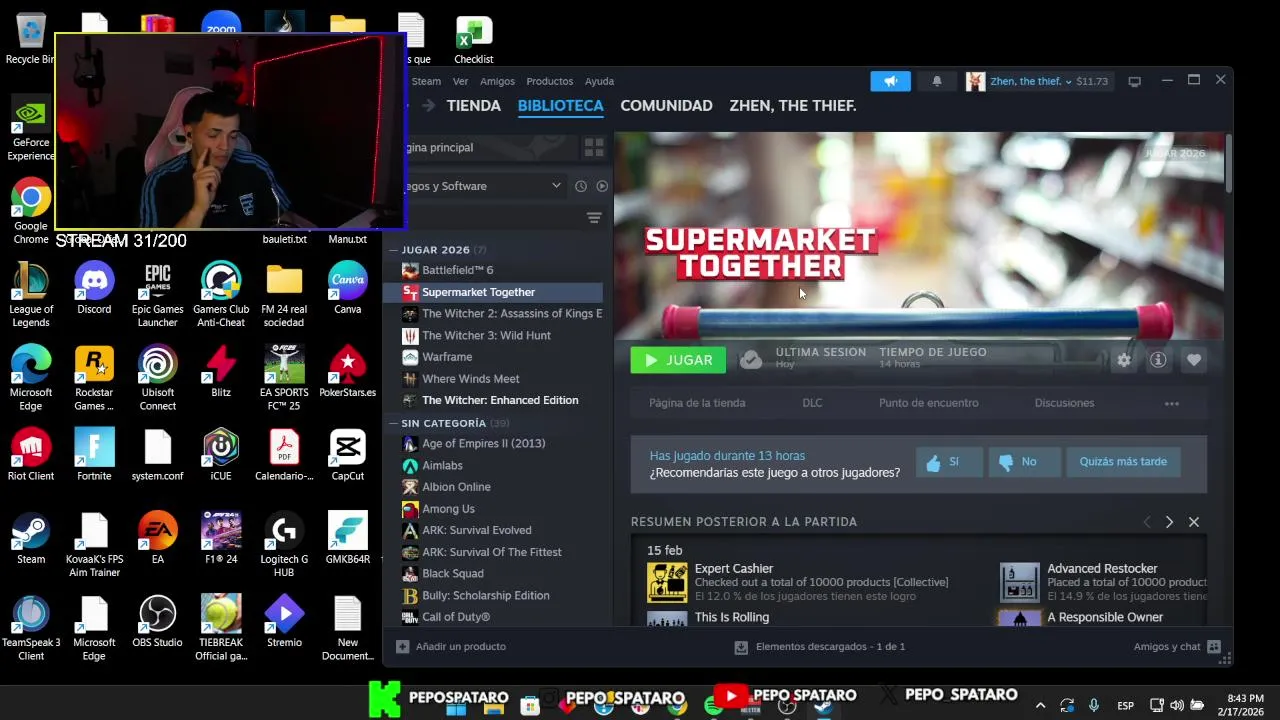
Task: Open Downloads manager icon at bottom
Action: [x=741, y=647]
